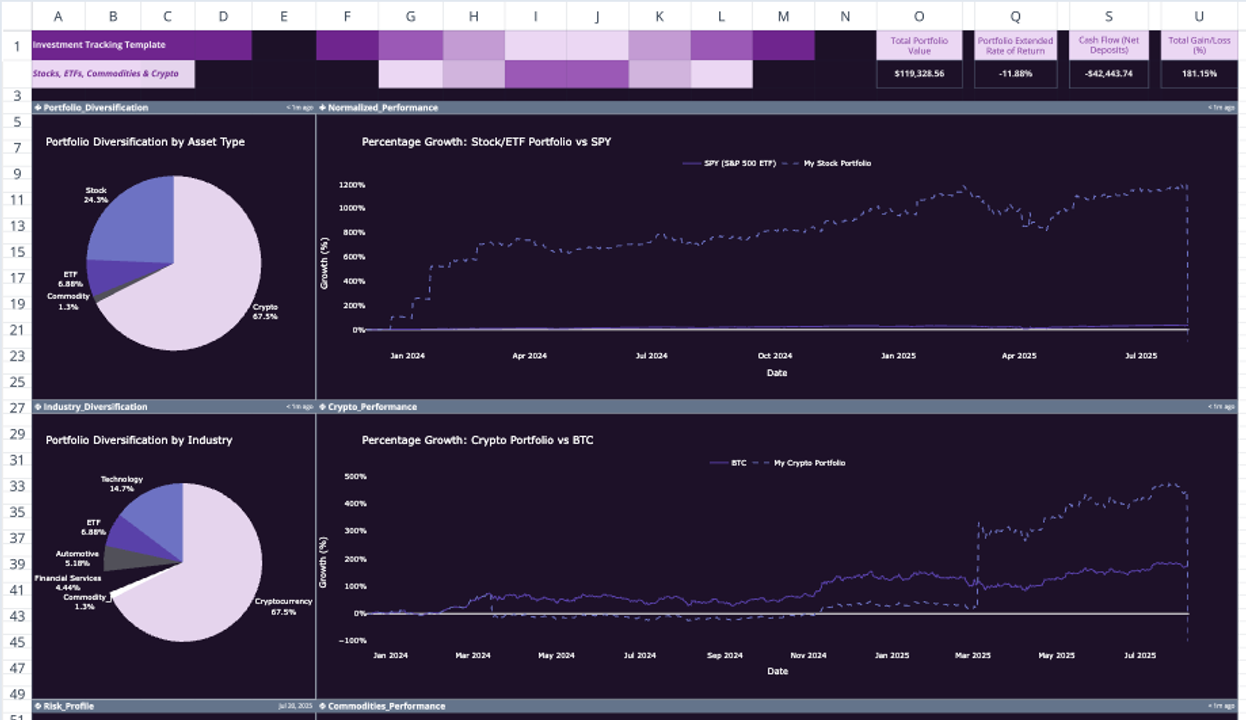Select the Total Gain/Loss (%) header cell

pyautogui.click(x=1199, y=47)
